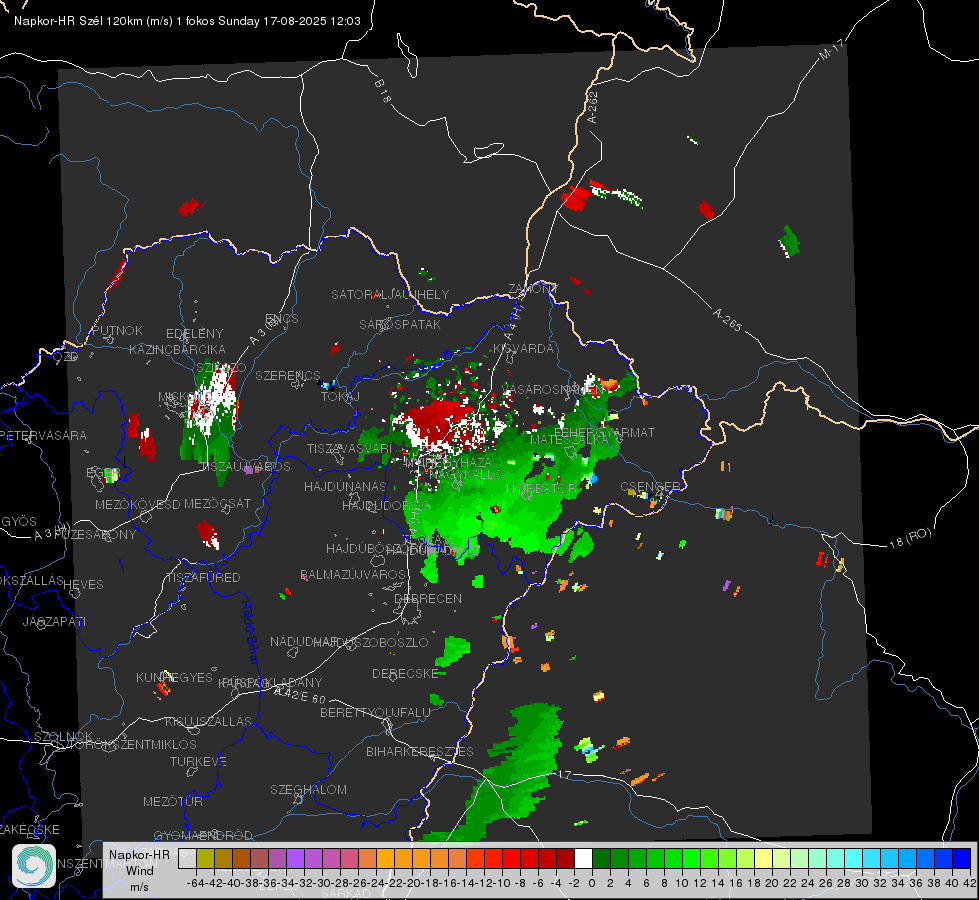Click the DEBRECEN city label

(x=428, y=598)
